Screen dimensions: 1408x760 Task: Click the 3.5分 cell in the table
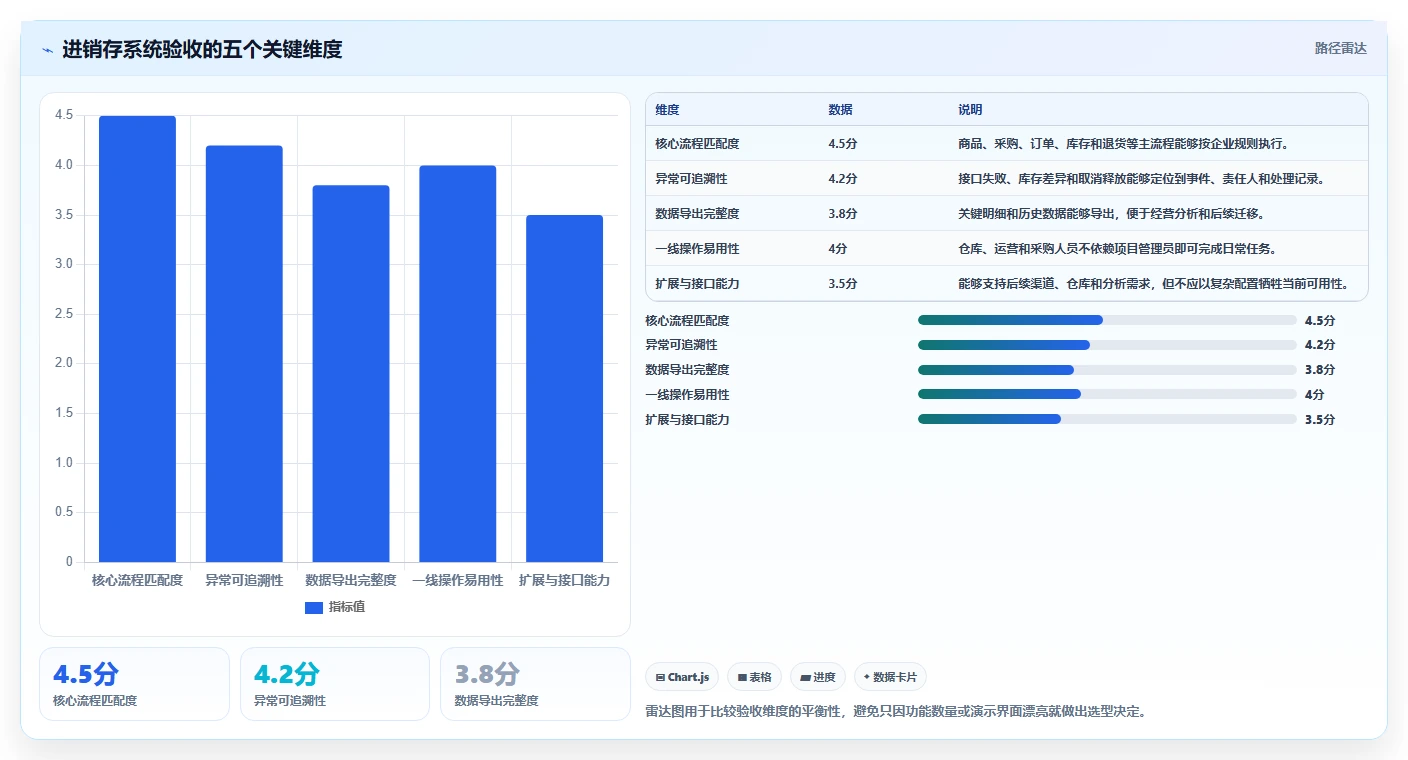tap(843, 284)
